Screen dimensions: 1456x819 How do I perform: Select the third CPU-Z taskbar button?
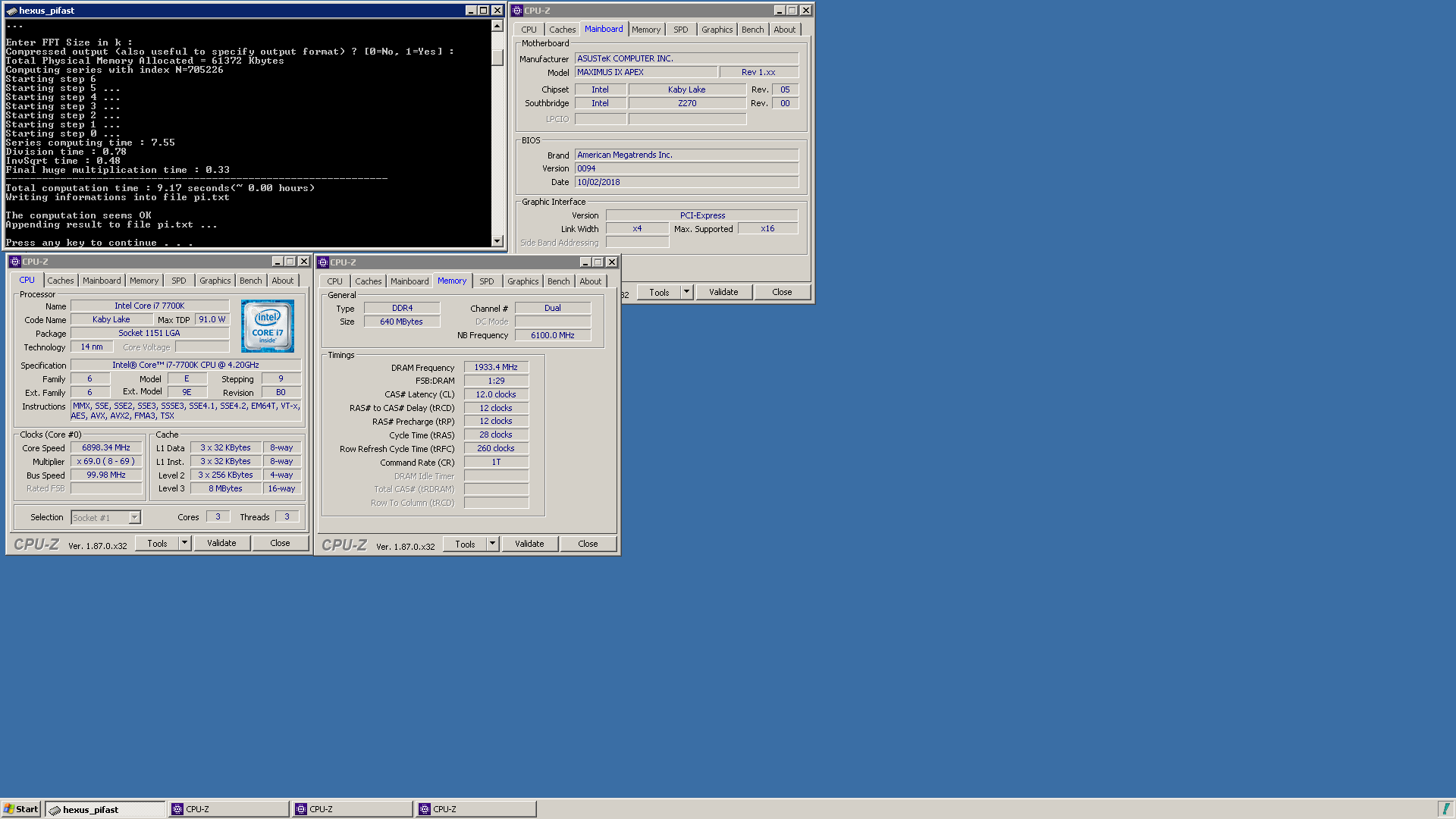tap(476, 809)
